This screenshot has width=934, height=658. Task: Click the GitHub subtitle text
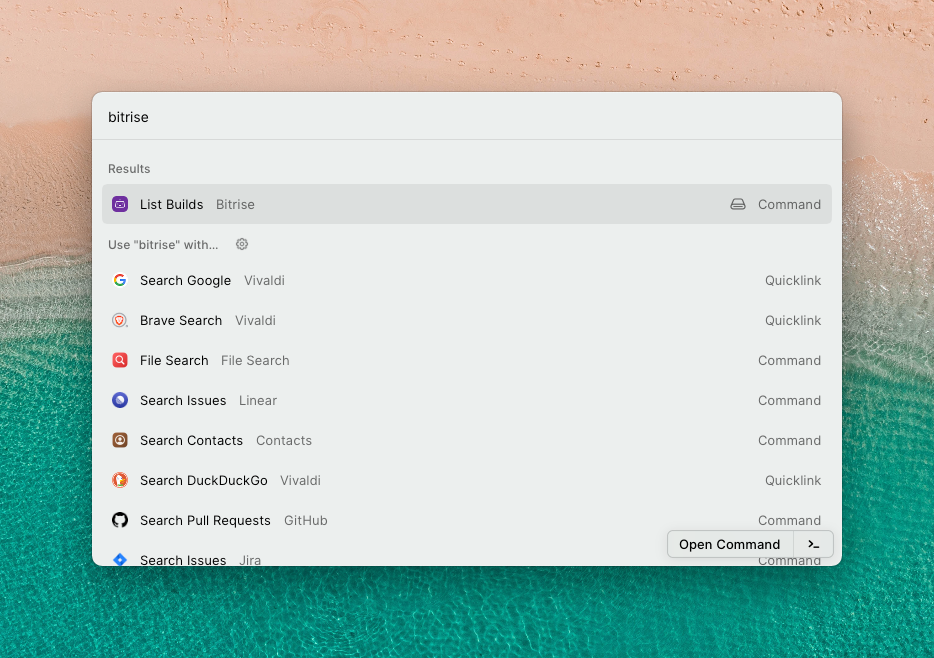(x=306, y=520)
